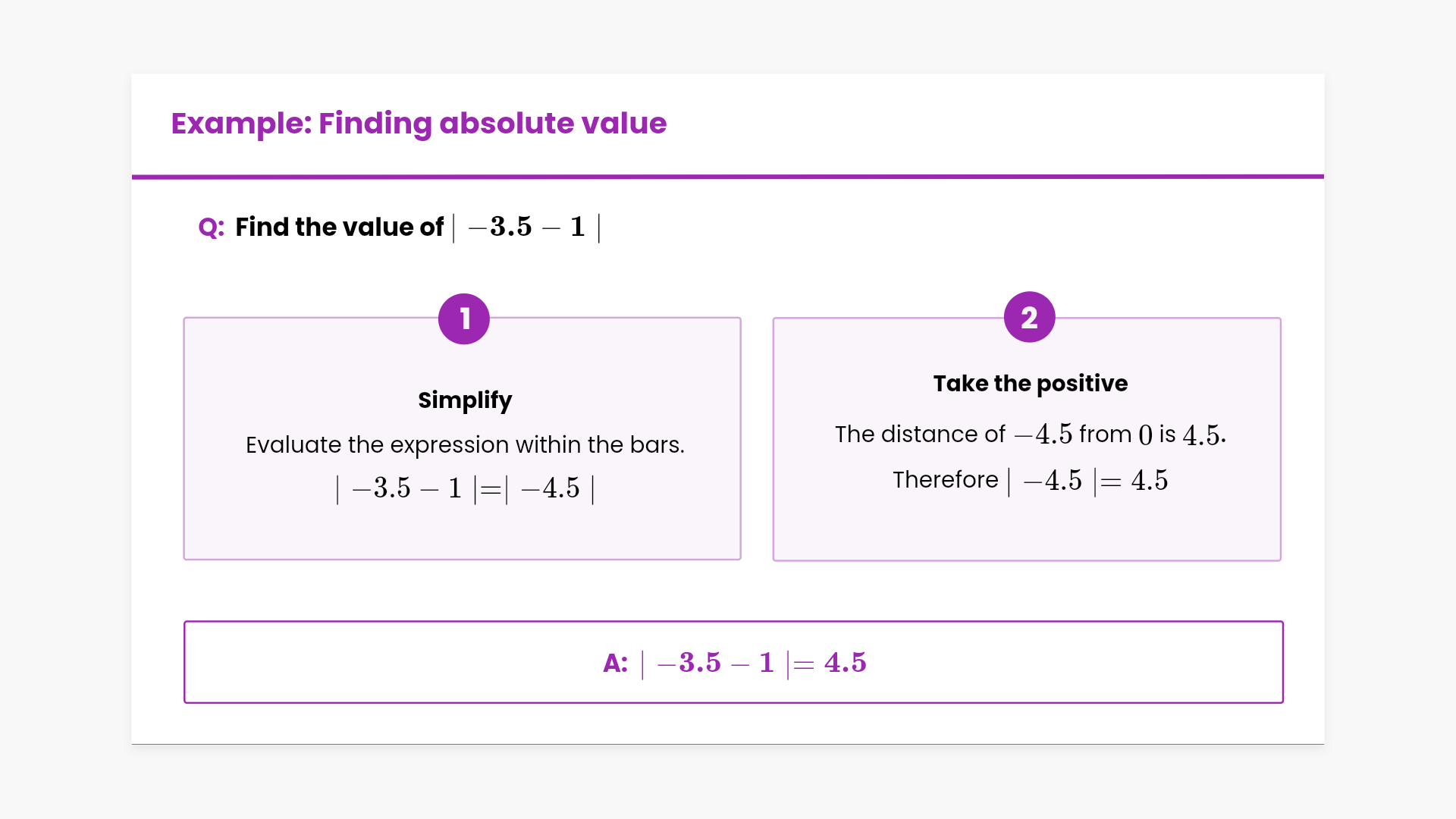Select the 'Example: Finding absolute value' title
Screen dimensions: 1456x819
click(x=419, y=123)
